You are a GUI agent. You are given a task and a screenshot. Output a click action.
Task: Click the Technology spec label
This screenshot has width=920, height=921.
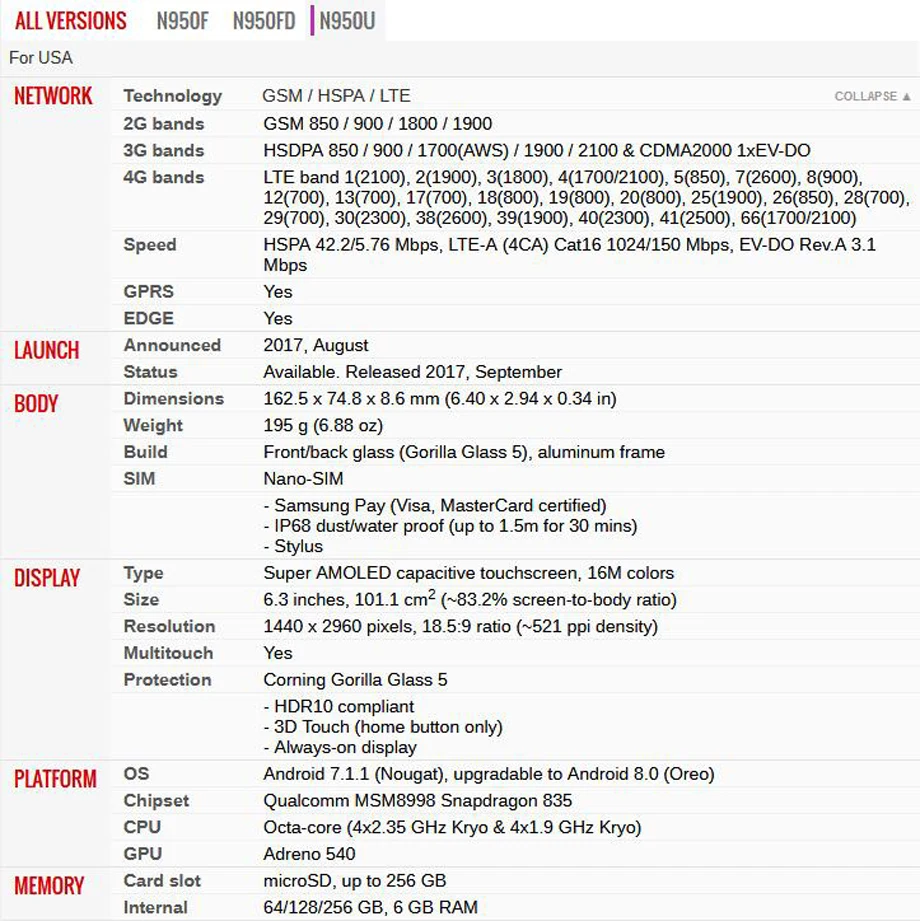[x=173, y=96]
